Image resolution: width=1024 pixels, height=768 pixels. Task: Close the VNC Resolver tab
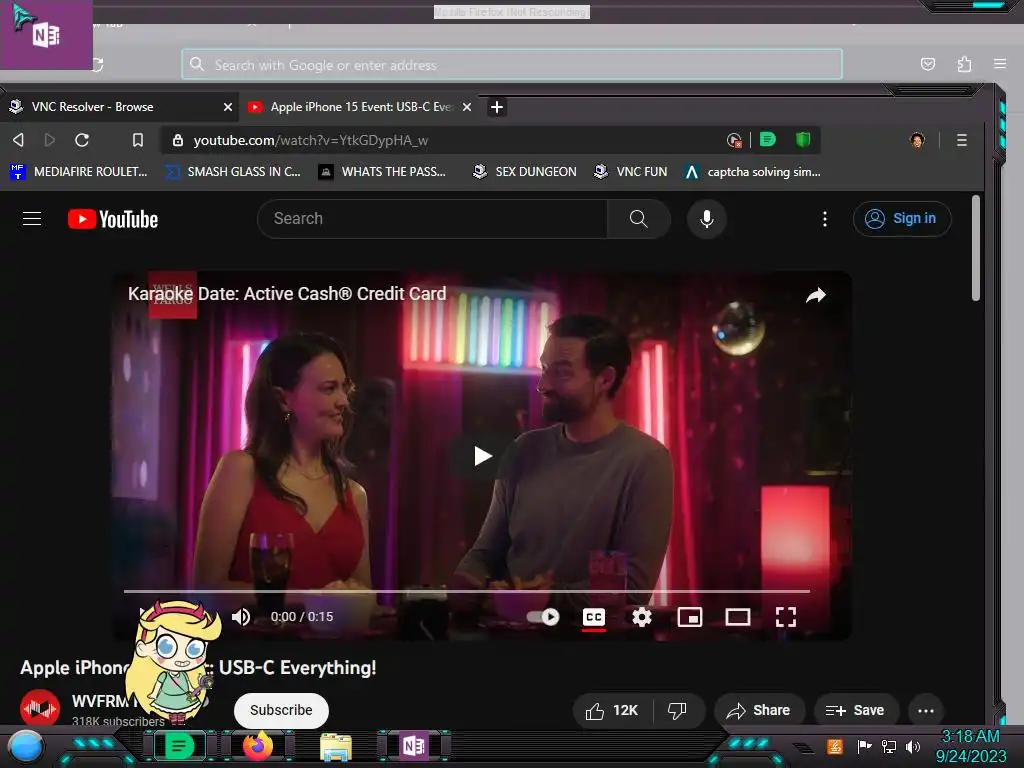[228, 106]
